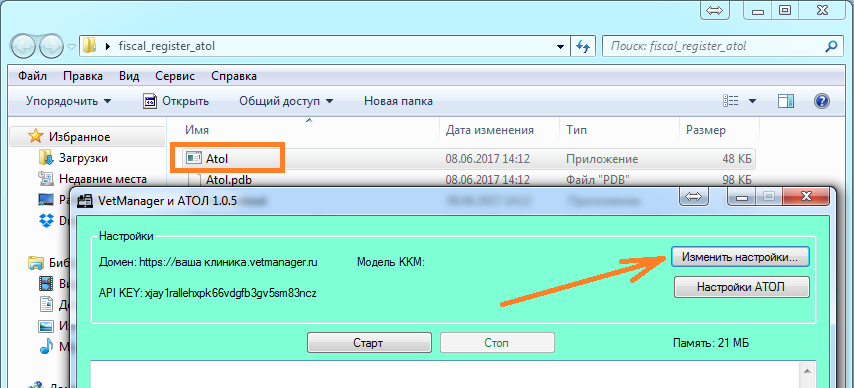Expand the view options dropdown arrow
The height and width of the screenshot is (388, 854).
(x=753, y=101)
